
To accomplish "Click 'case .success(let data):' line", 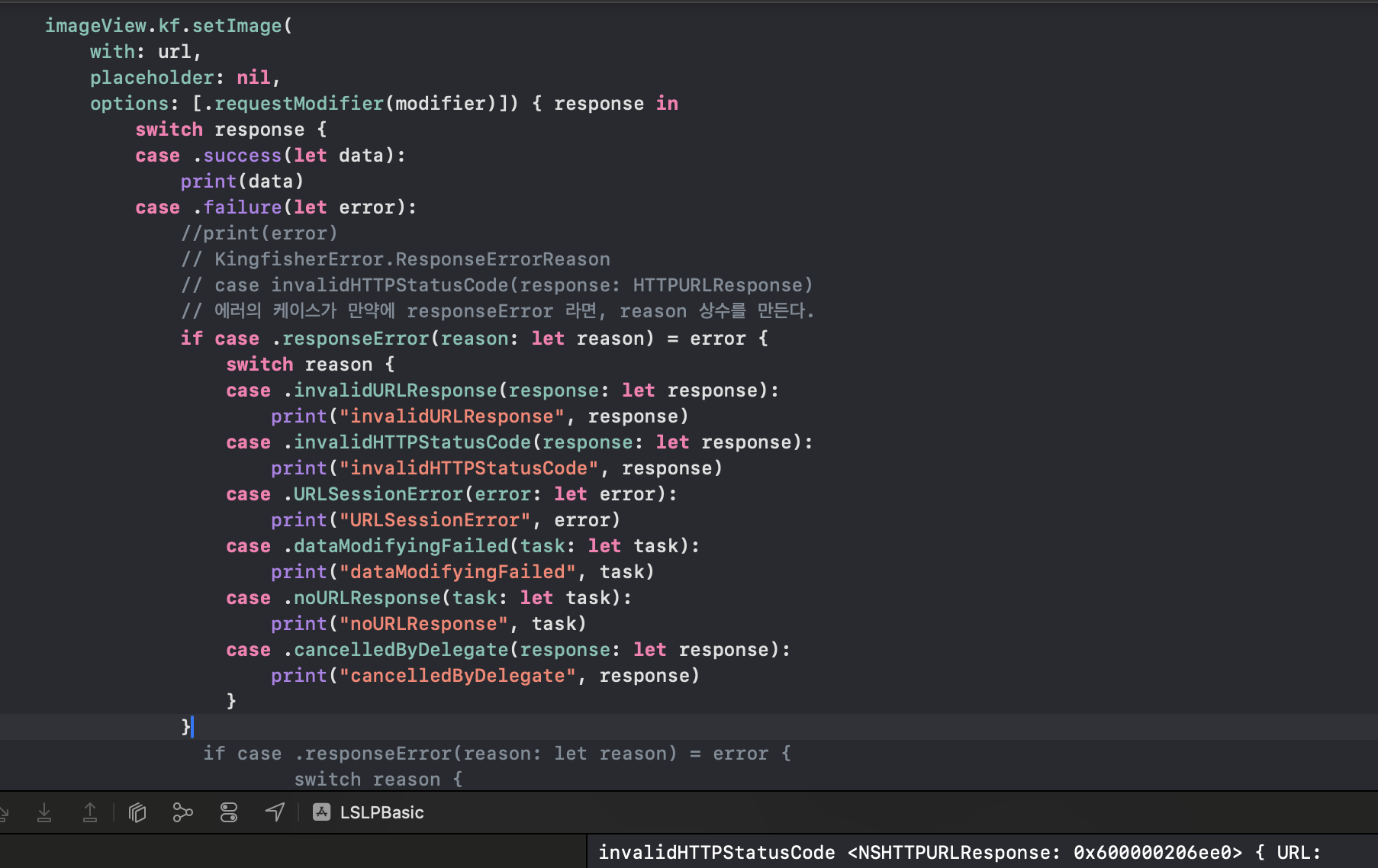I will click(271, 156).
